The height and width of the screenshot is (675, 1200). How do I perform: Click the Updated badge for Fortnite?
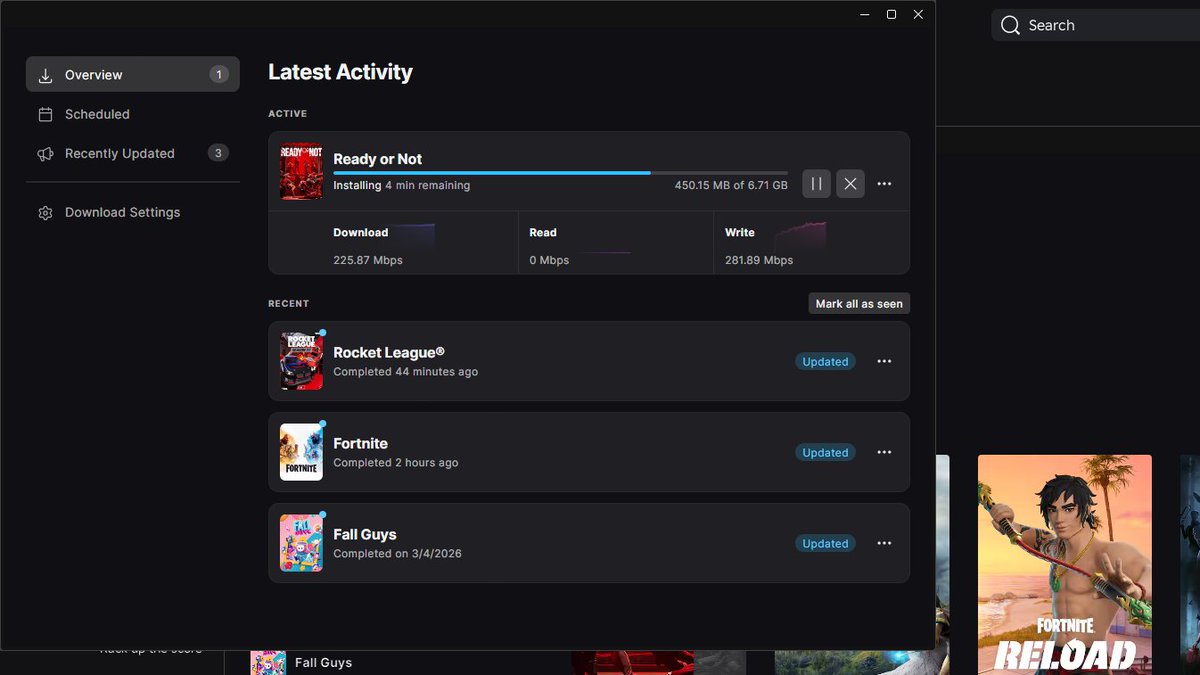tap(825, 453)
